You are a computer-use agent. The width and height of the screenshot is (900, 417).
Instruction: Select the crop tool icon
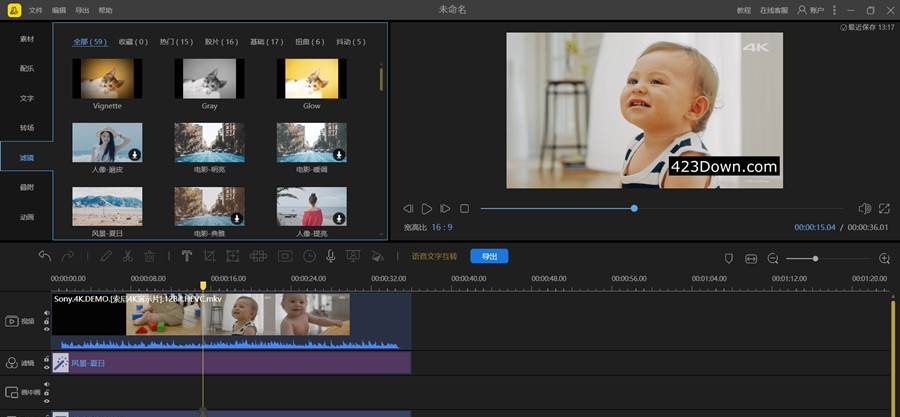211,256
